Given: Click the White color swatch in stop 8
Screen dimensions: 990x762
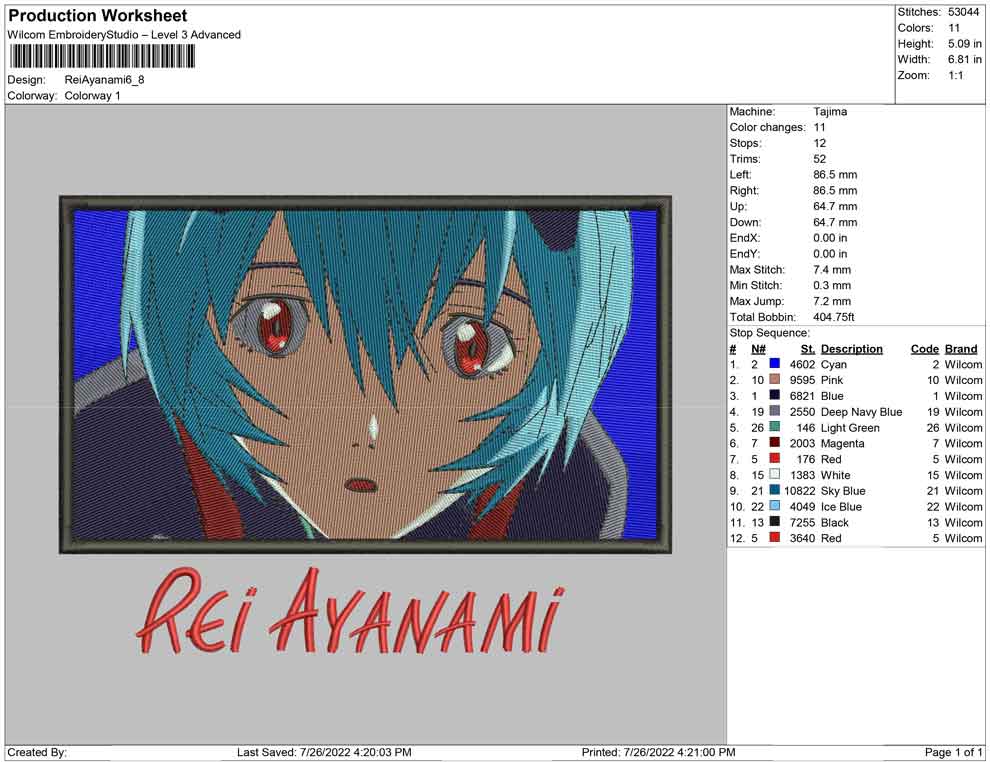Looking at the screenshot, I should click(x=774, y=475).
